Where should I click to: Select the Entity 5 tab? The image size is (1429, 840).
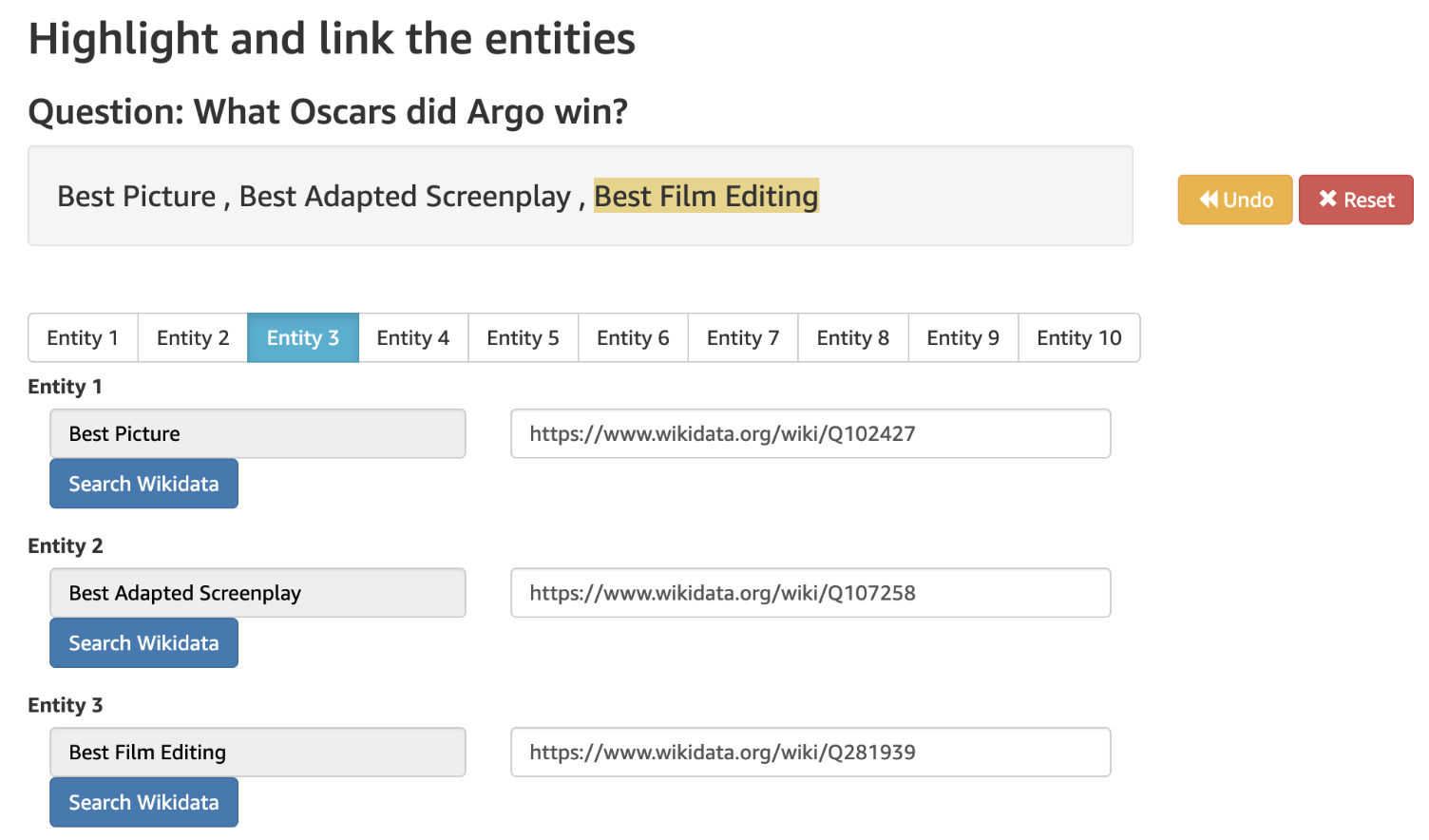523,338
